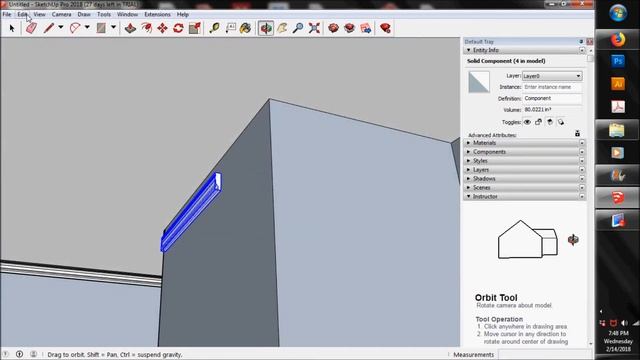
Task: Select the Orbit tool in toolbar
Action: 266,28
